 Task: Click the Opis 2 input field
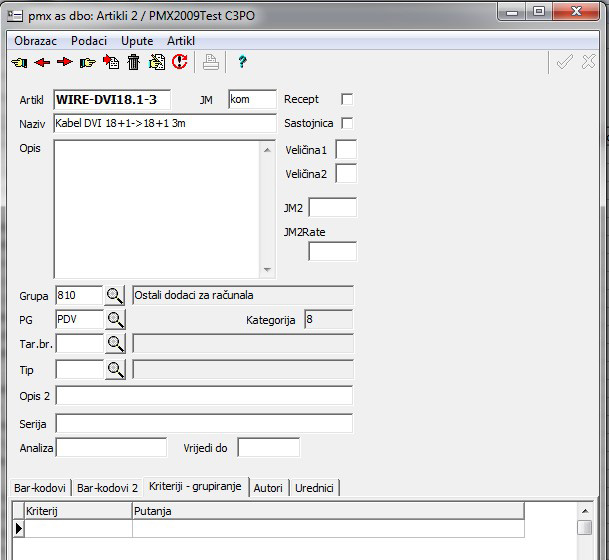204,395
